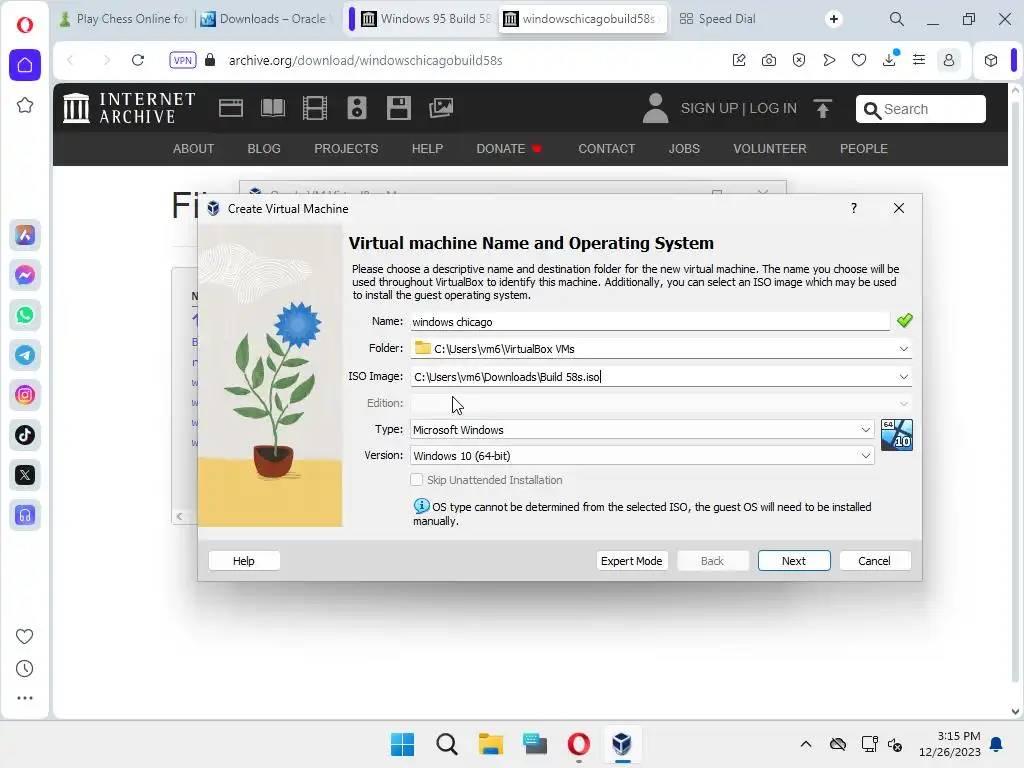Open the Version dropdown showing Windows 10 (64-bit)
Viewport: 1024px width, 768px height.
tap(642, 456)
